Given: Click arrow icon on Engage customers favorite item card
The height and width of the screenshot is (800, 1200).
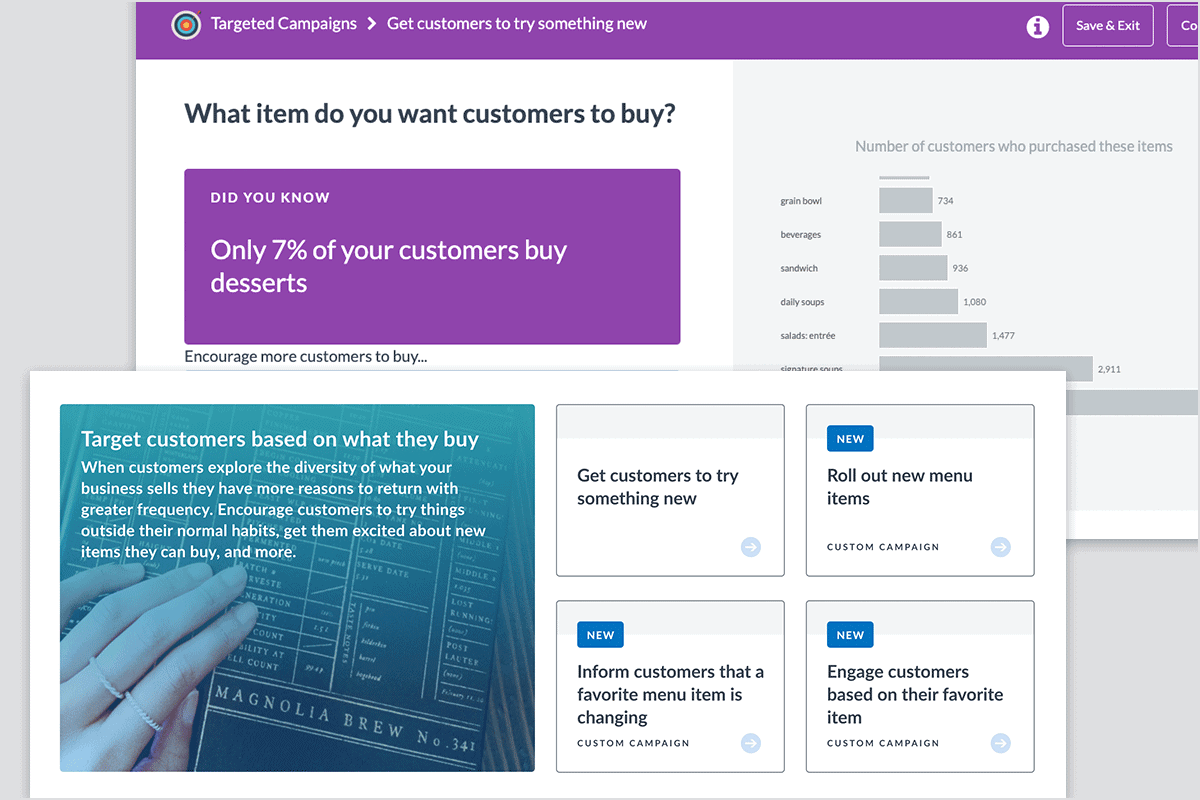Looking at the screenshot, I should pyautogui.click(x=1001, y=743).
